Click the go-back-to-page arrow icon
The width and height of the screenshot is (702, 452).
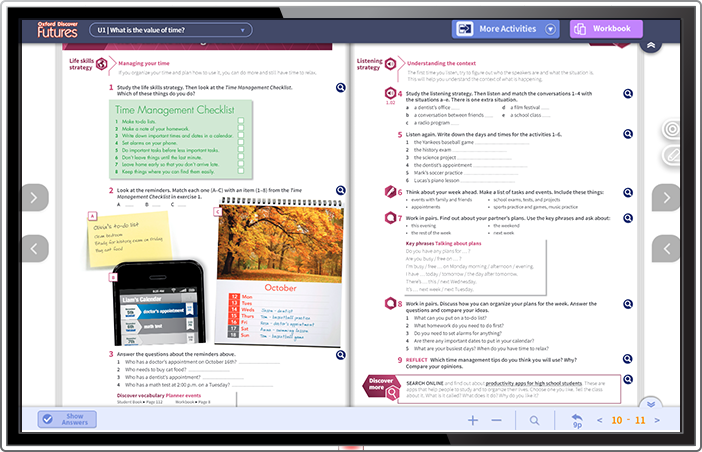click(577, 418)
